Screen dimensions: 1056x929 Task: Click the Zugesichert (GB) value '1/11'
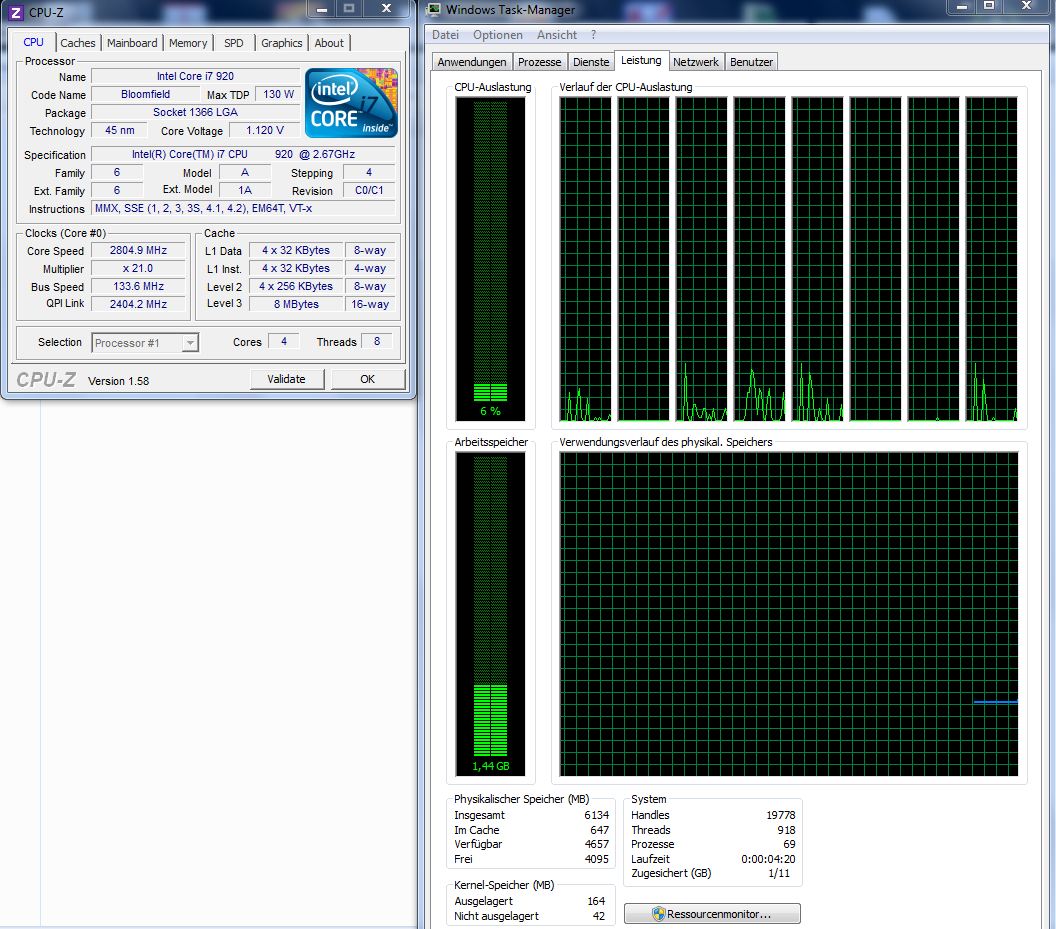[x=779, y=873]
